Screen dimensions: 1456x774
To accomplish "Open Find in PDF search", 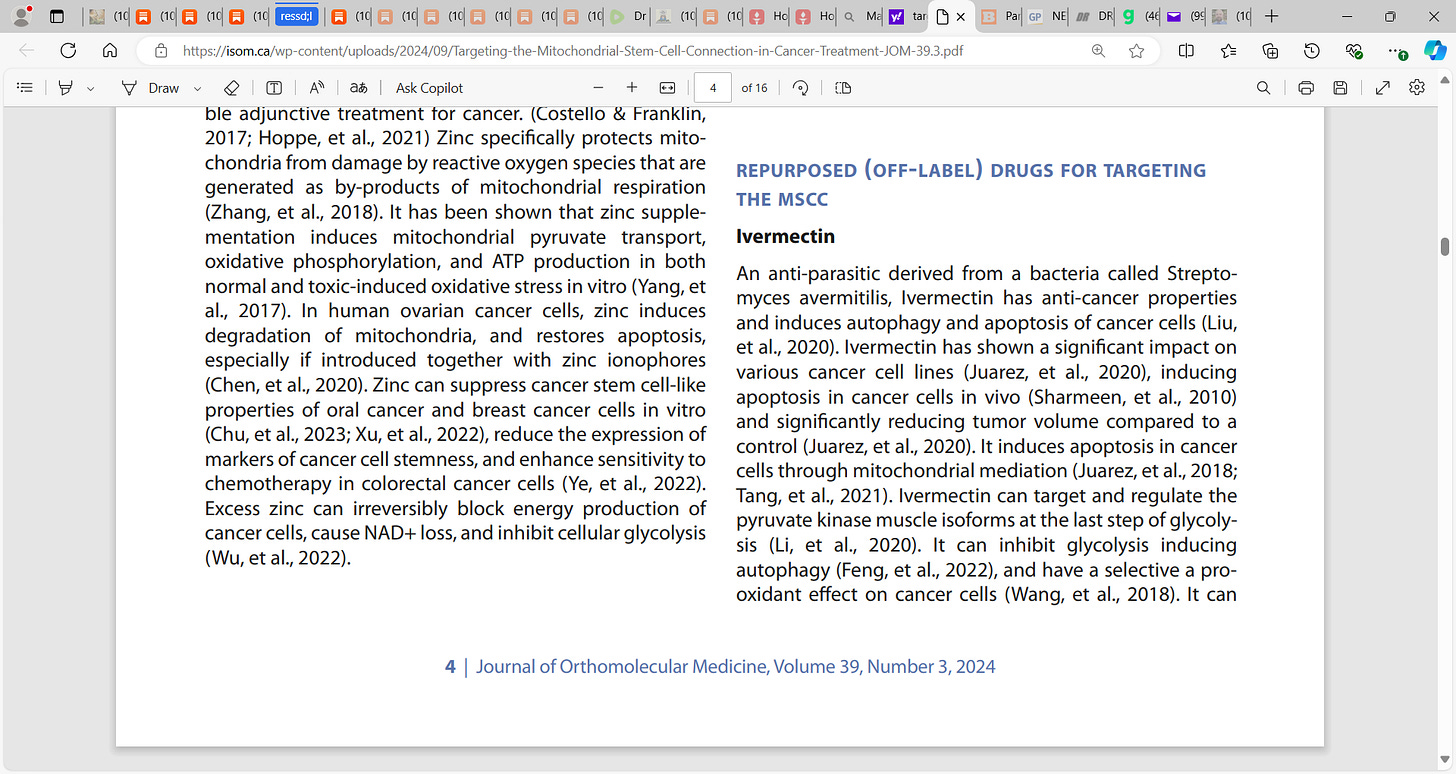I will [1264, 88].
